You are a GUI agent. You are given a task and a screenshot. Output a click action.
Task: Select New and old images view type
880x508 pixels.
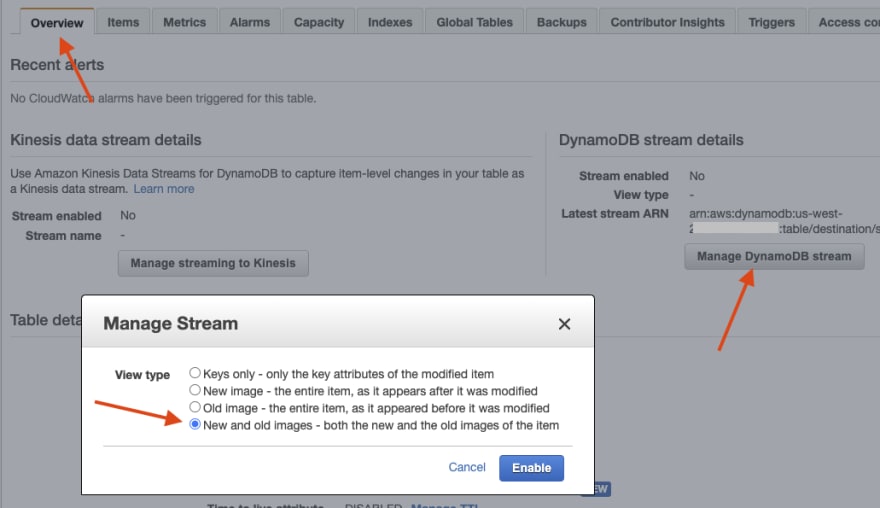click(x=195, y=424)
